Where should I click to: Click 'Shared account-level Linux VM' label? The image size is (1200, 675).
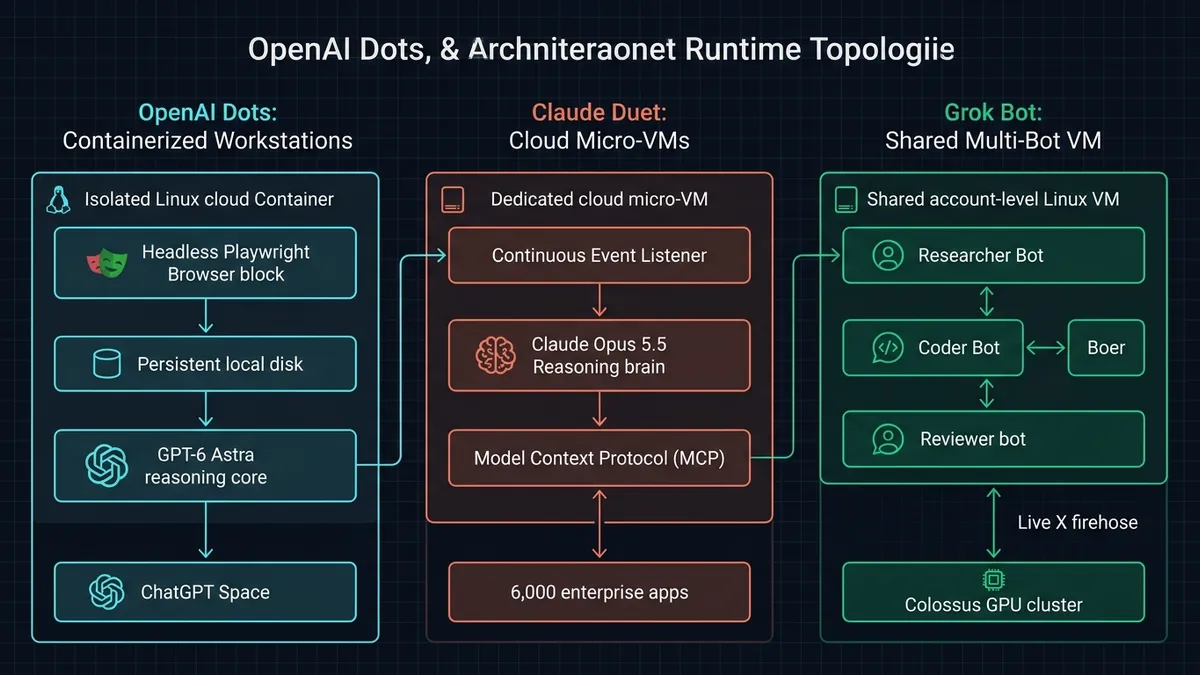coord(993,199)
